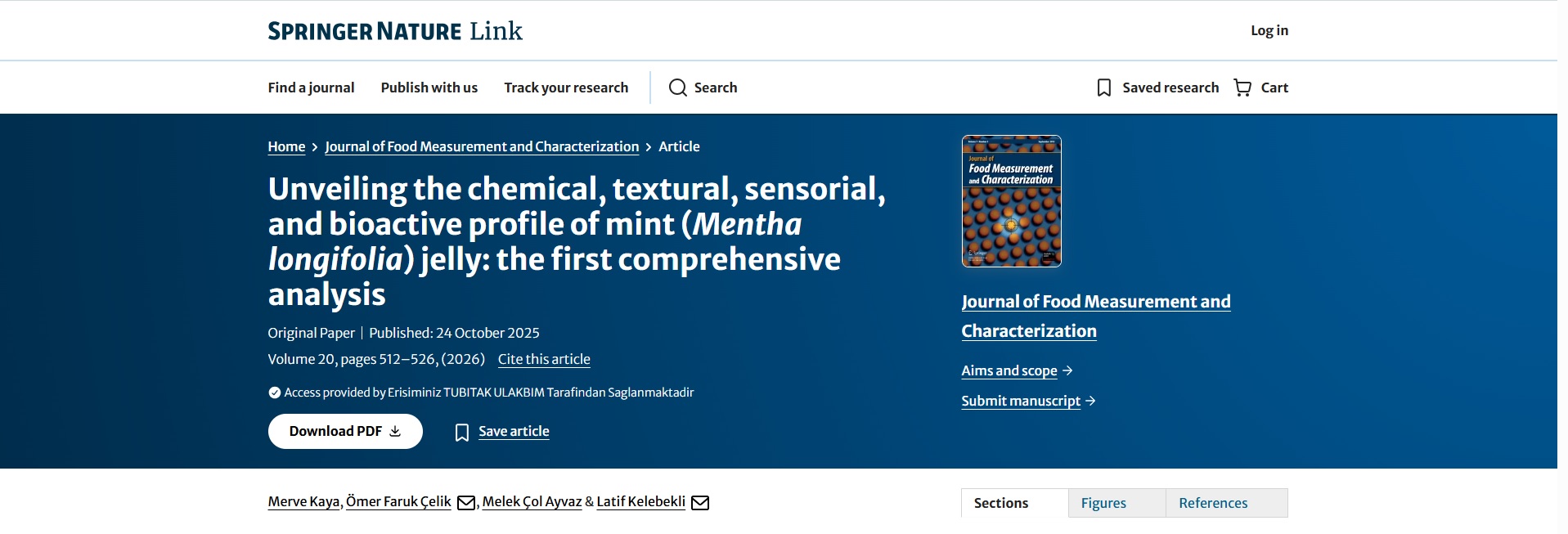
Task: Click the Download PDF button
Action: click(x=345, y=431)
